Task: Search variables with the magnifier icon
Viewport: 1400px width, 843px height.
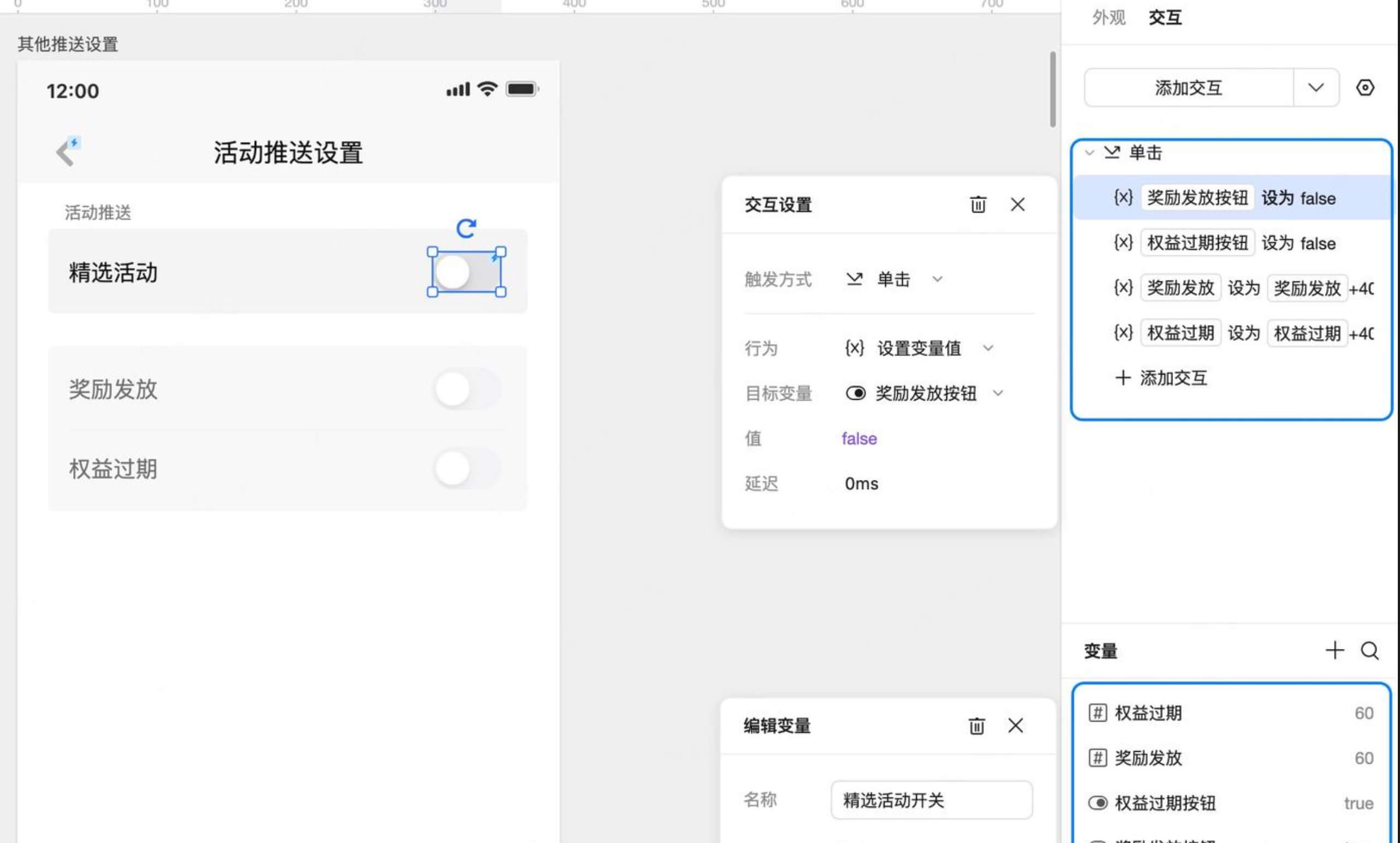Action: [x=1369, y=651]
